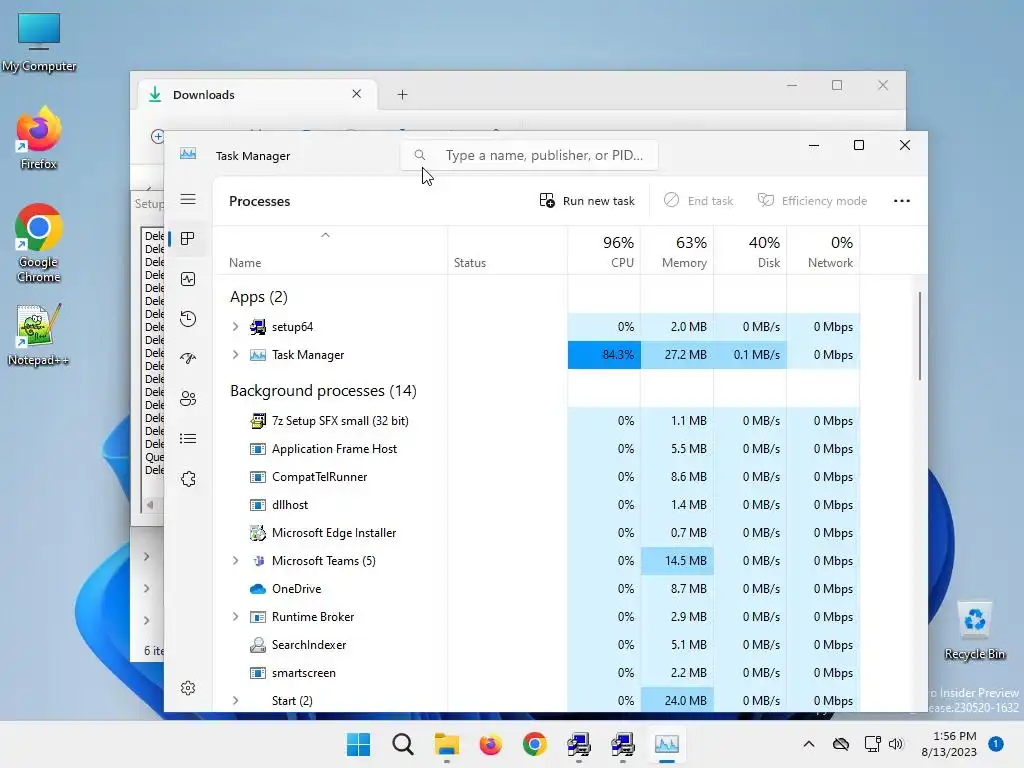Click the Task Manager search field
This screenshot has width=1024, height=768.
click(x=529, y=155)
